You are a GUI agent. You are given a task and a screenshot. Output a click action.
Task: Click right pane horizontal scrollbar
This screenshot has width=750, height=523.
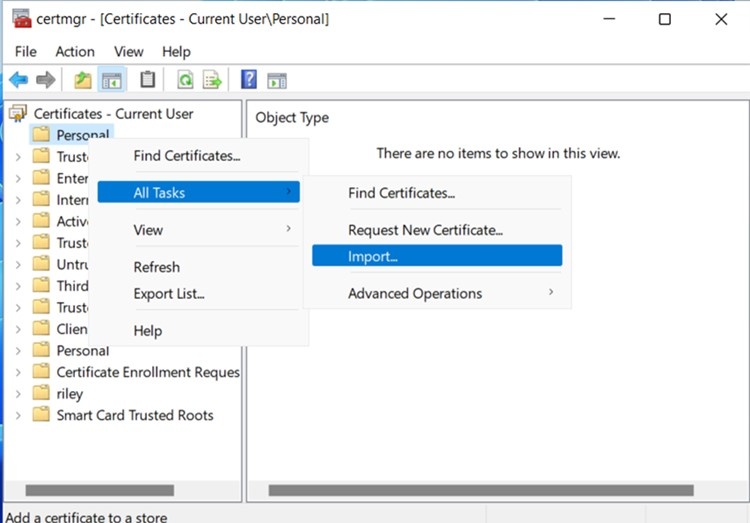coord(481,490)
